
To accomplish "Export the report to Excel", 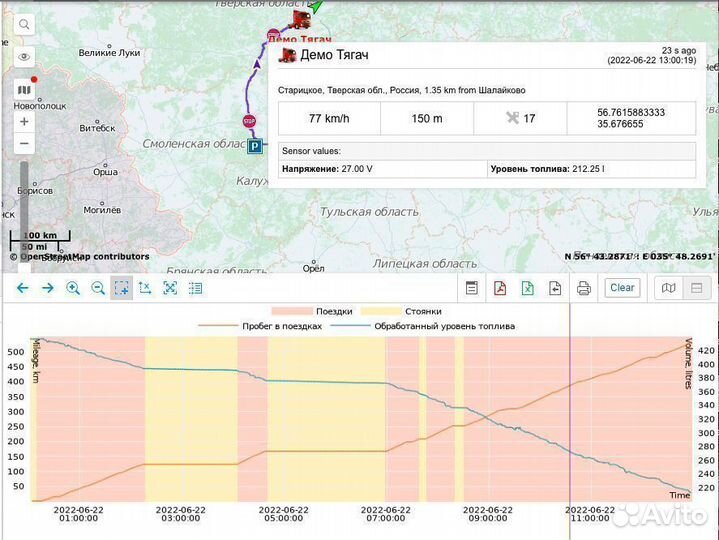I will [x=527, y=288].
